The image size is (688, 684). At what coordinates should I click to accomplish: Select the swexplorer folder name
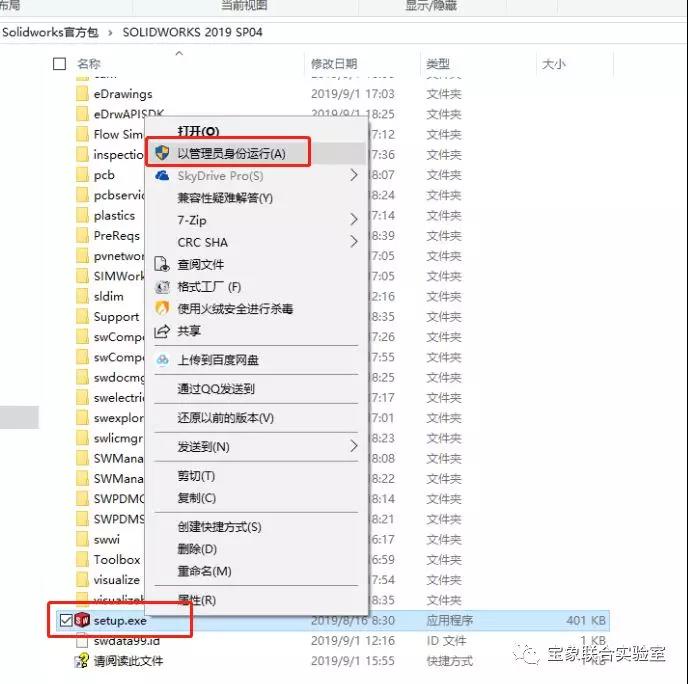118,418
